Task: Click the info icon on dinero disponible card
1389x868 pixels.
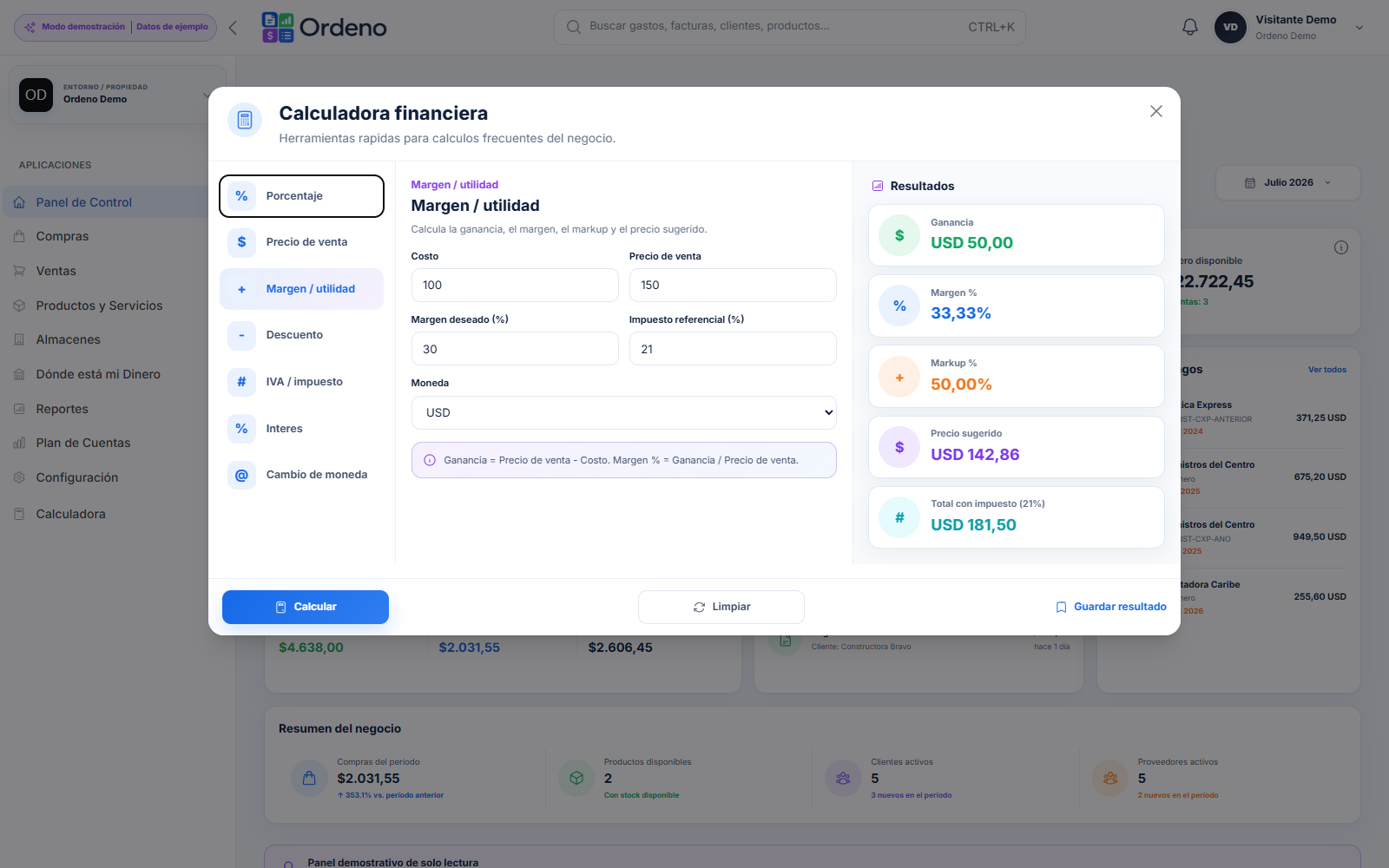Action: tap(1340, 247)
